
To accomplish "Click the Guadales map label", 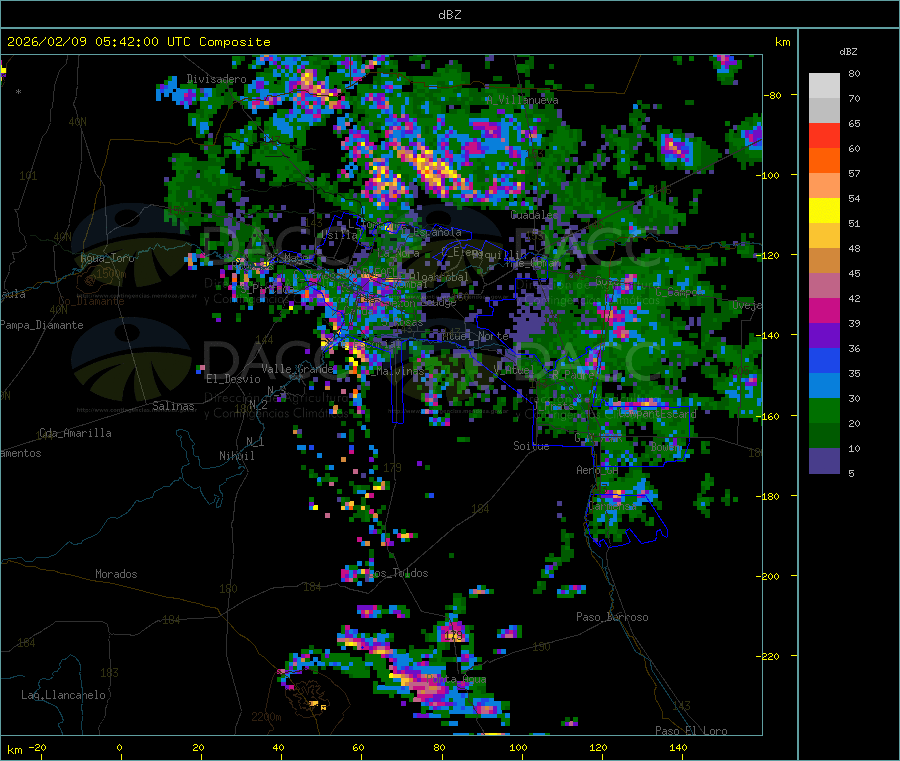I will click(534, 215).
